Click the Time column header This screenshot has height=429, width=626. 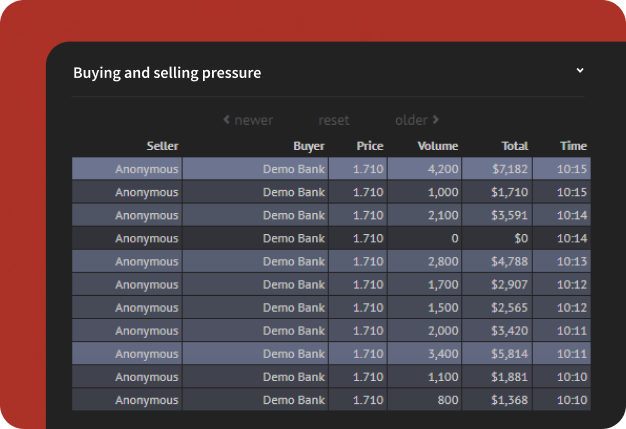(573, 146)
